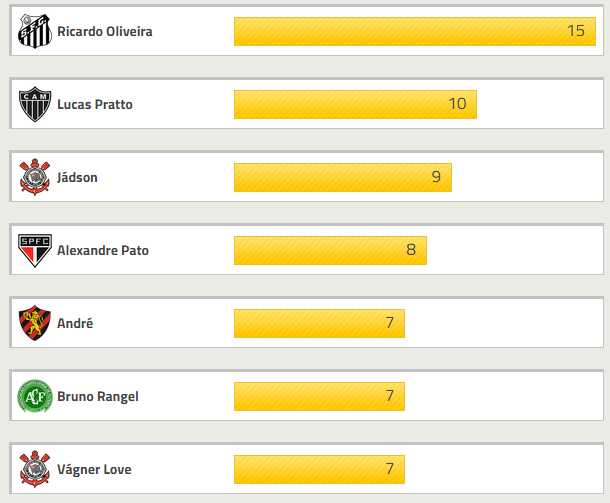Click Alexandre Pato's yellow 8-goal bar
Viewport: 610px width, 503px height.
point(330,250)
